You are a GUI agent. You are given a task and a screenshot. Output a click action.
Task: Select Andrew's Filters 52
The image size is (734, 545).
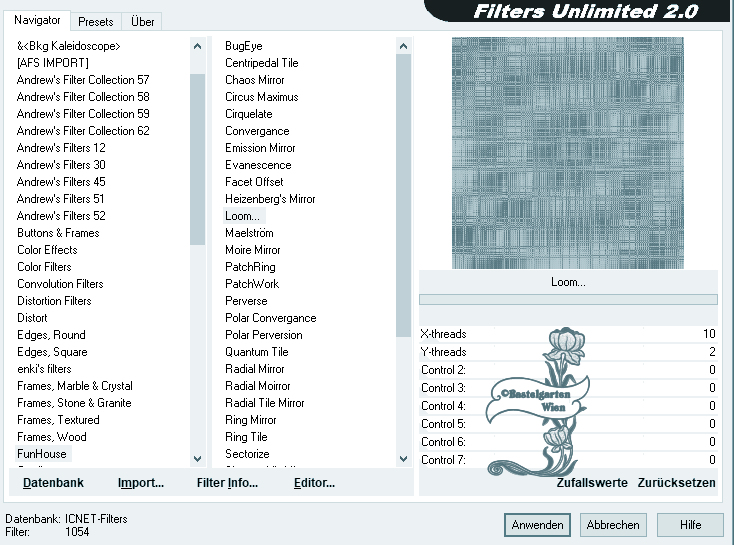[61, 216]
